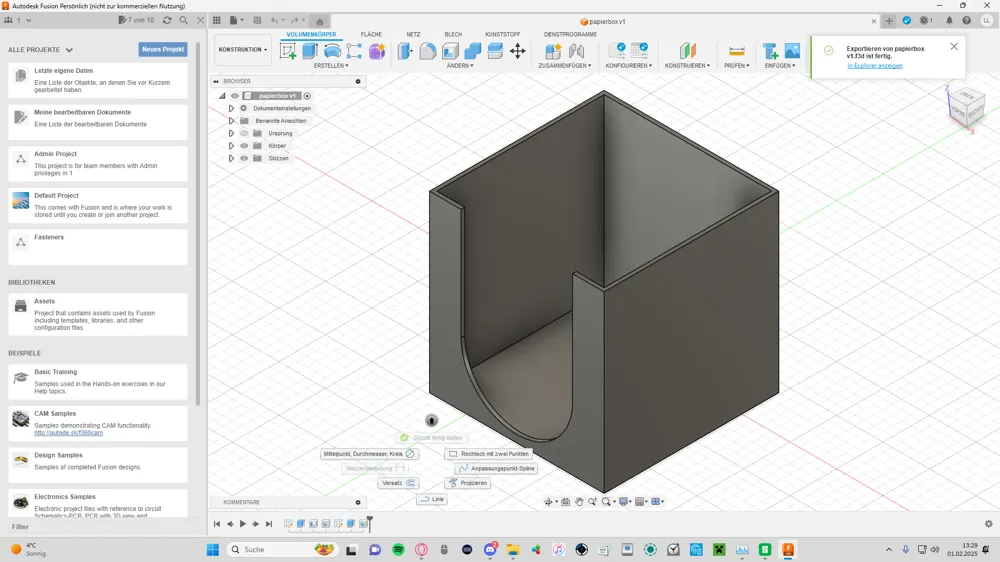Open the KONSTRUKTION workspace dropdown

[242, 50]
